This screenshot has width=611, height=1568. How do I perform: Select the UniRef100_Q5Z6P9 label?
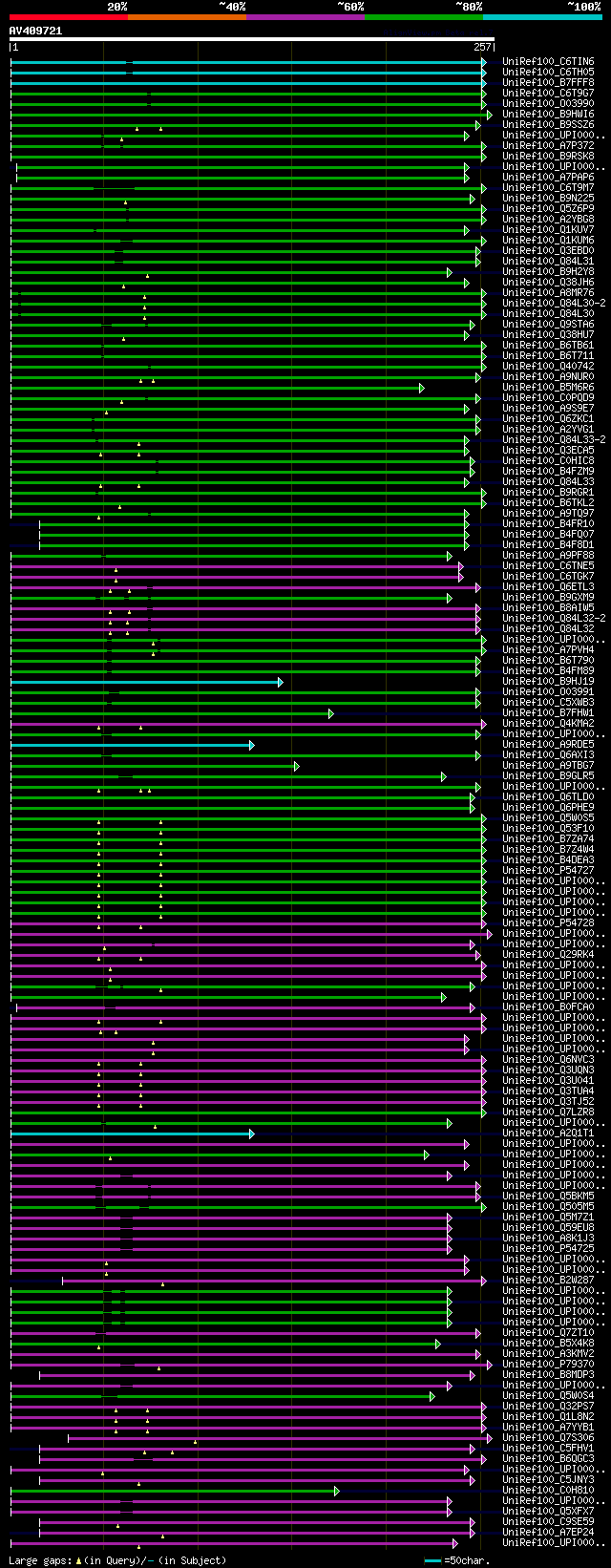(x=548, y=209)
